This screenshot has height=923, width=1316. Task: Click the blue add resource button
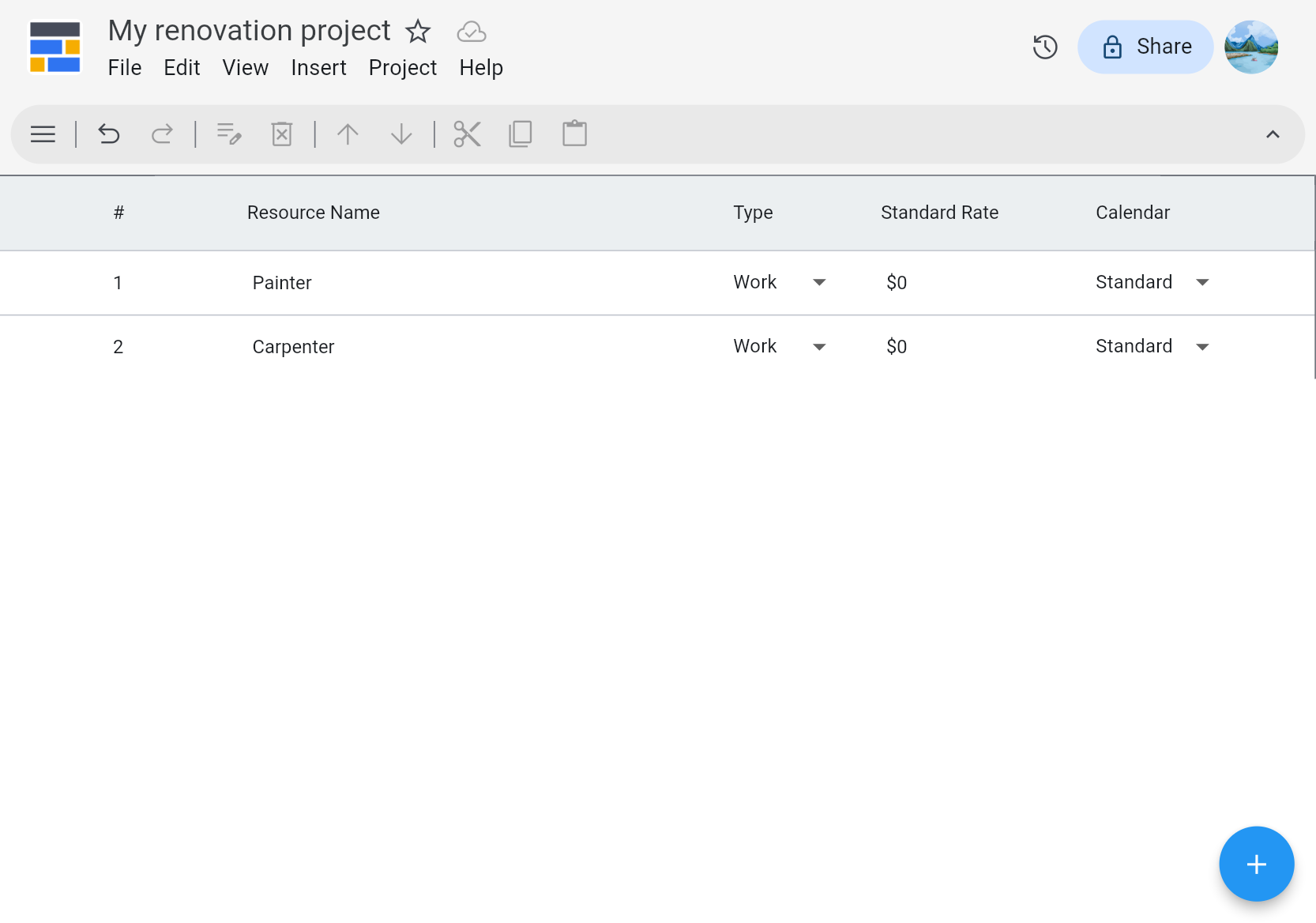(1256, 864)
